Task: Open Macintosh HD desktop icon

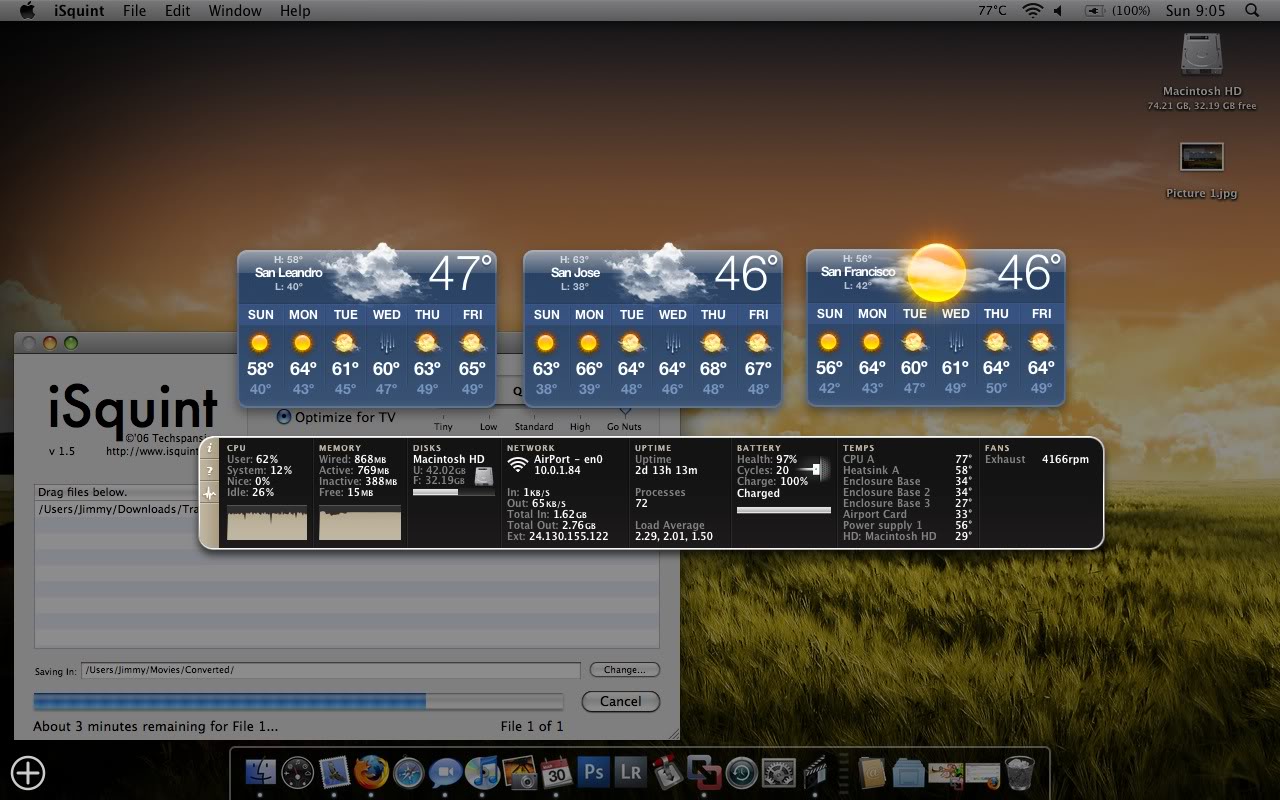Action: pos(1201,55)
